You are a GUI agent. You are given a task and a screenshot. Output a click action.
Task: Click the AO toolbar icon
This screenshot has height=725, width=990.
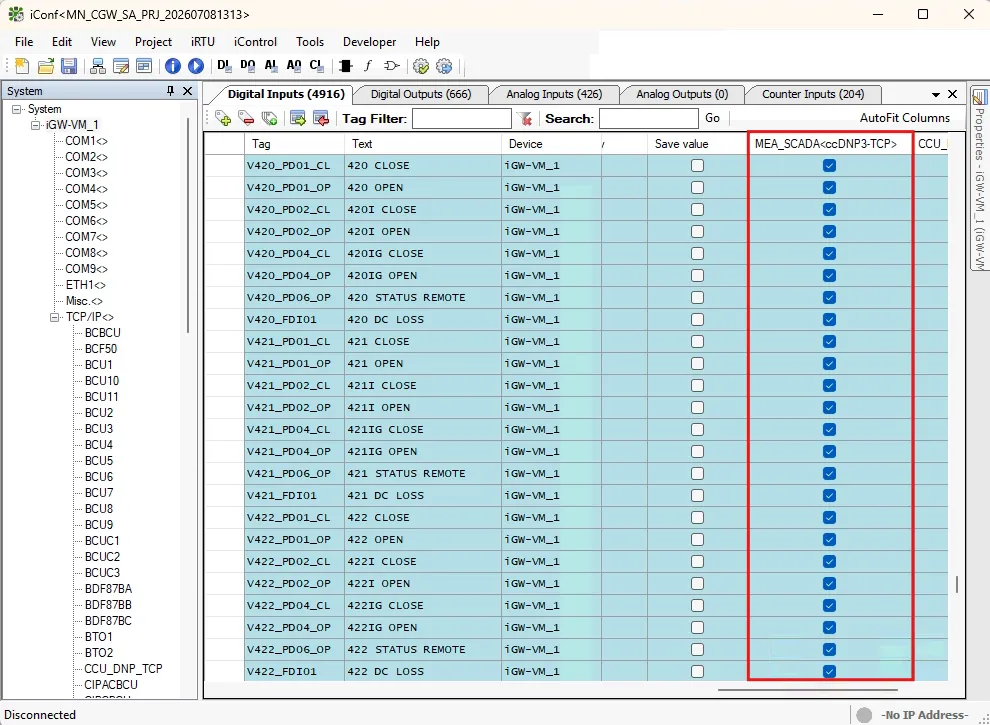coord(294,65)
